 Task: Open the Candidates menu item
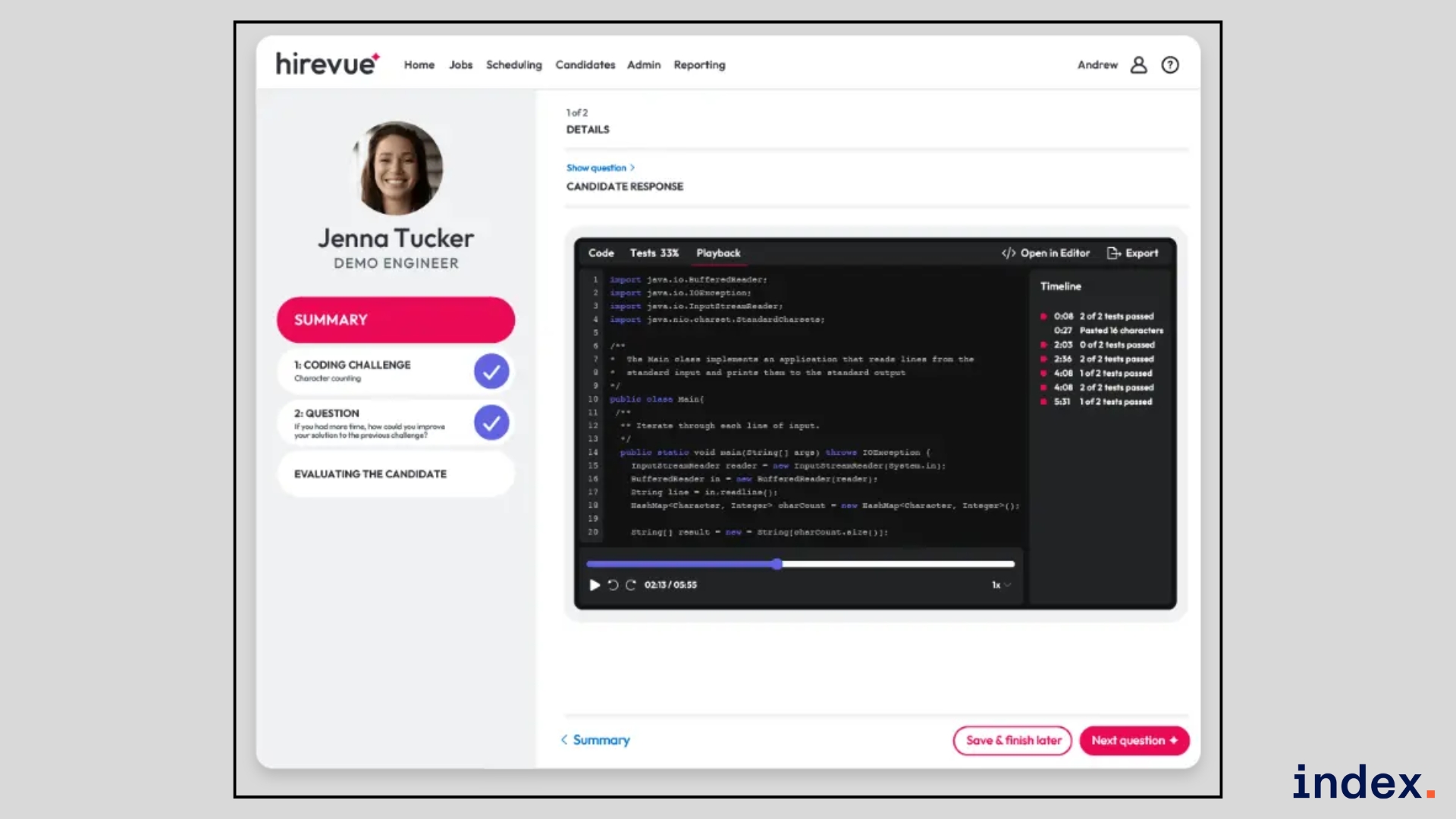[x=585, y=65]
